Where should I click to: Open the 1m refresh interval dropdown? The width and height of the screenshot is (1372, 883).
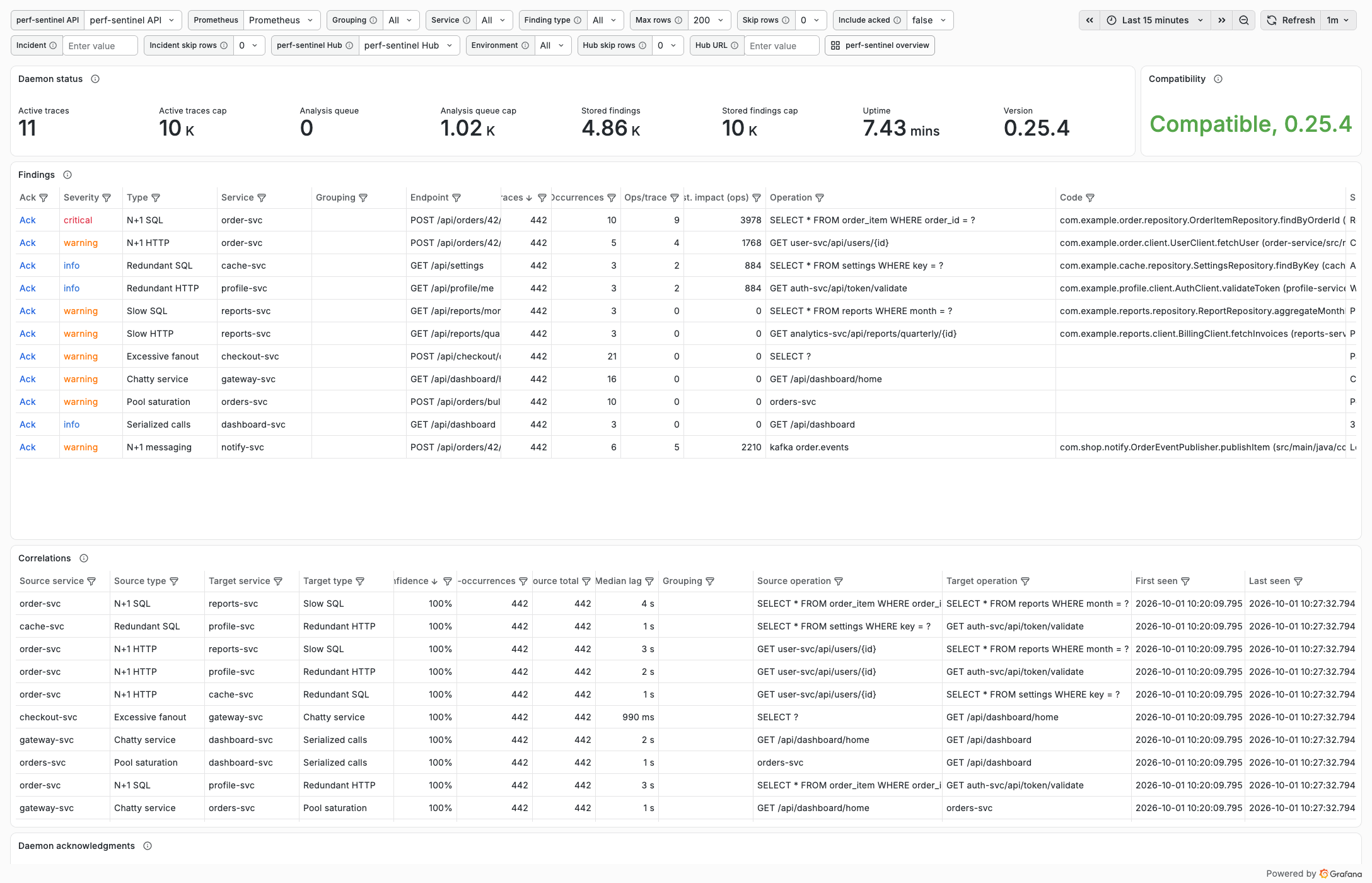(x=1338, y=20)
